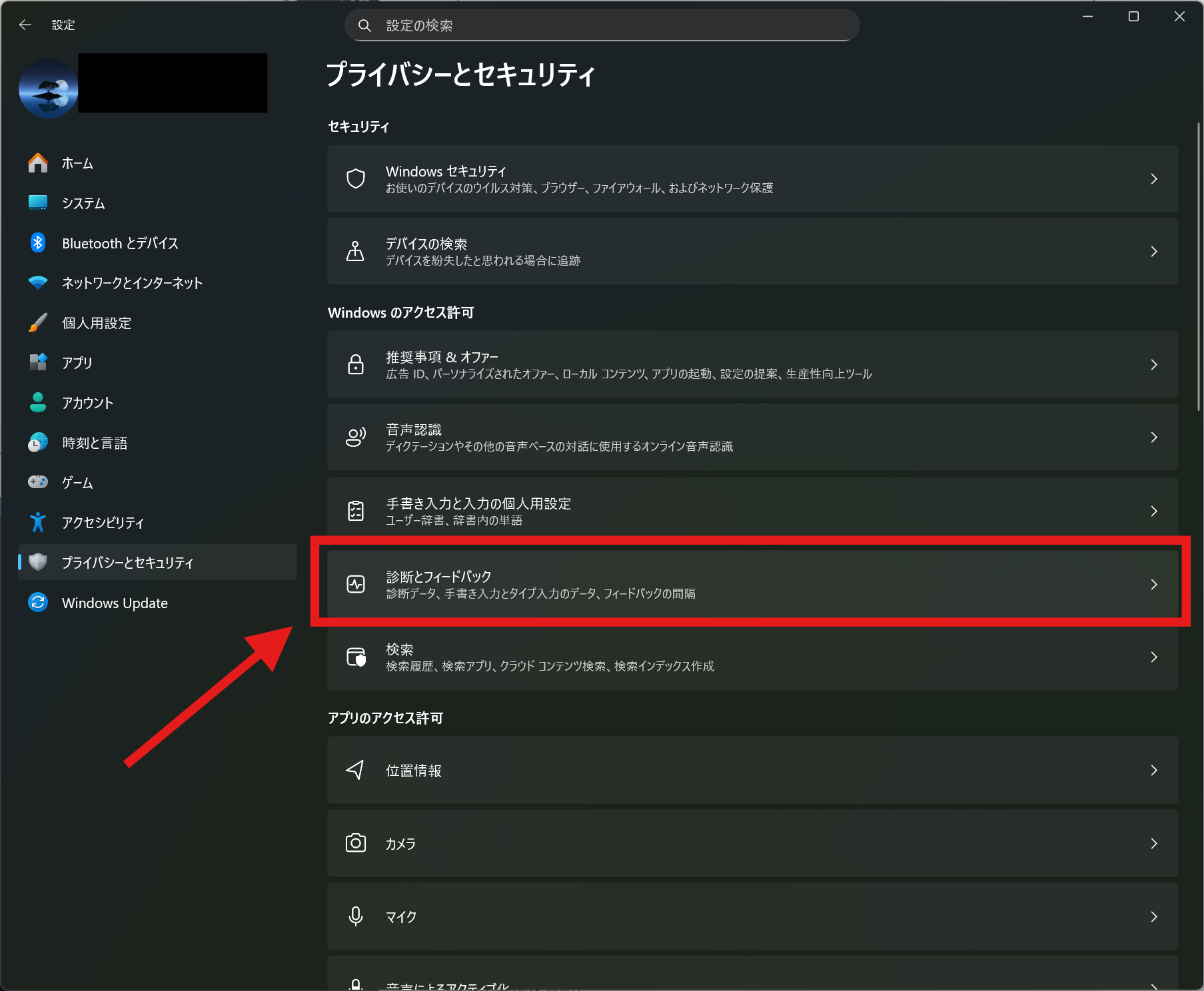This screenshot has width=1204, height=991.
Task: Select アクセシビリティ label in the sidebar
Action: (x=103, y=523)
